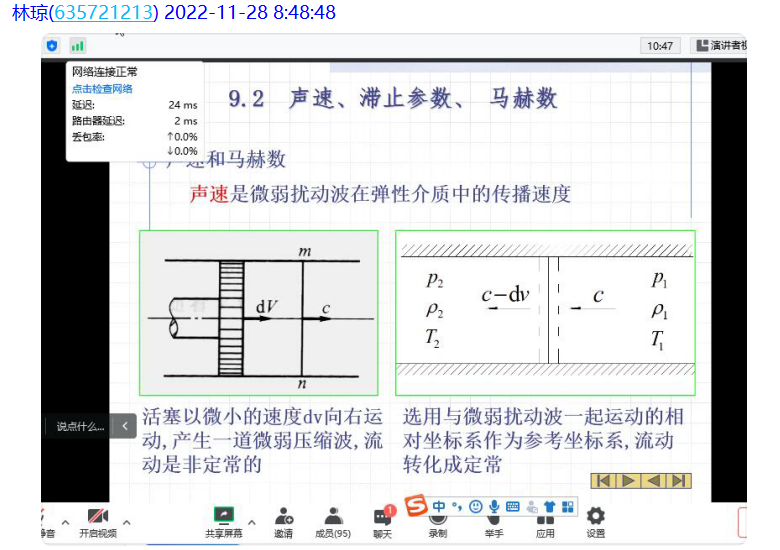Viewport: 780px width, 550px height.
Task: Open the speaker view (演讲者视图) layout menu
Action: 718,46
